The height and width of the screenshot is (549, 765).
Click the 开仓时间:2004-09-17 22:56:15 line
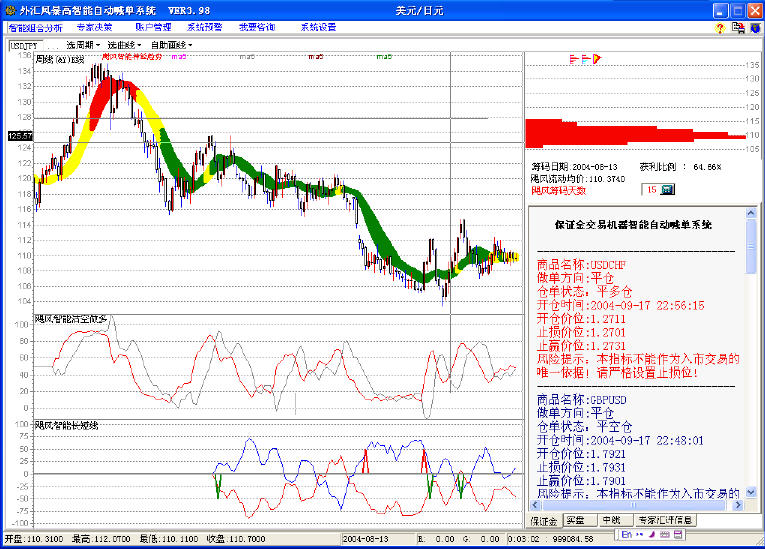tap(621, 305)
